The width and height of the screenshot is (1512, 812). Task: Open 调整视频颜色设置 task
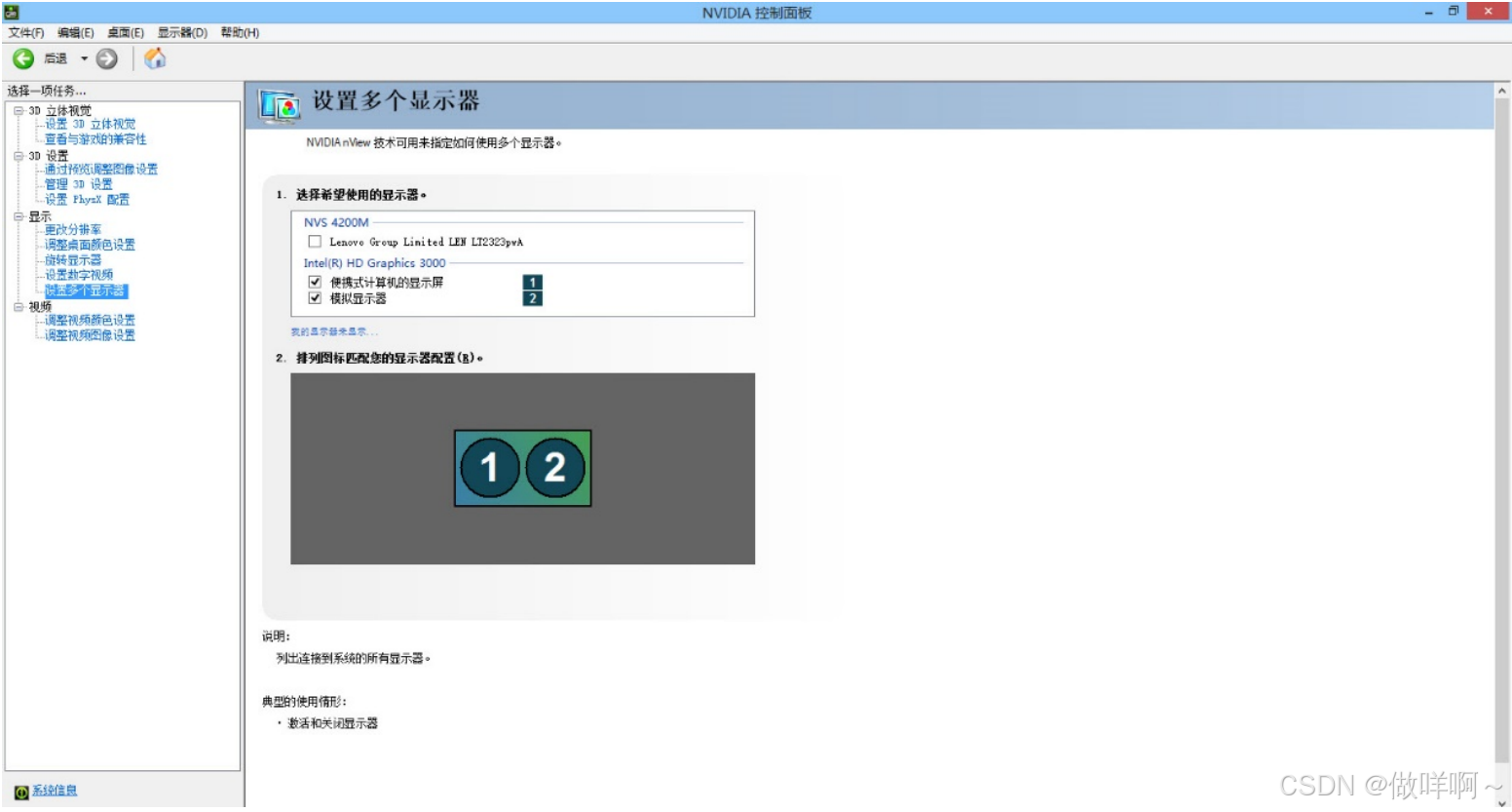click(90, 320)
